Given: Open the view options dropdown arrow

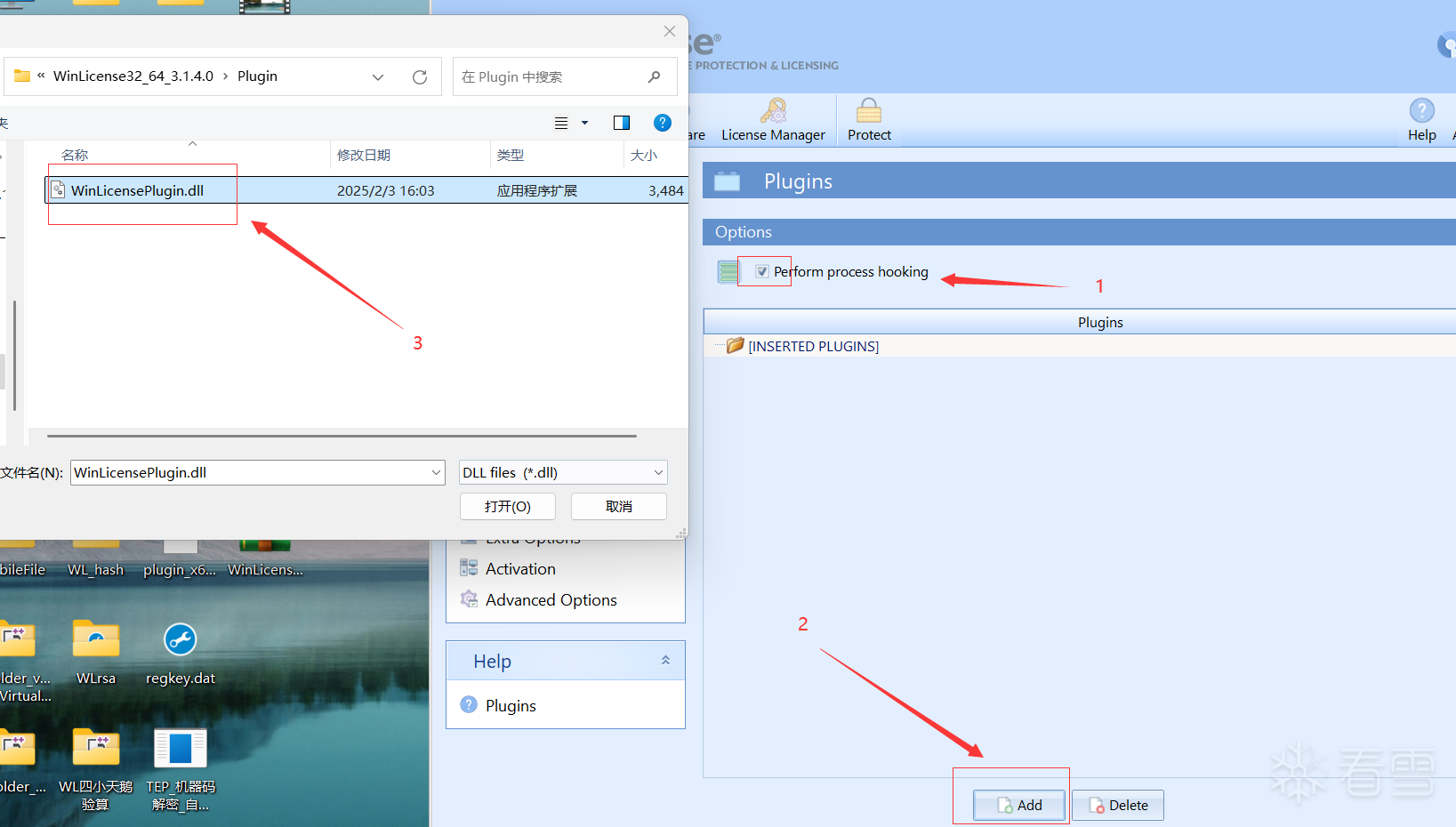Looking at the screenshot, I should click(x=583, y=123).
